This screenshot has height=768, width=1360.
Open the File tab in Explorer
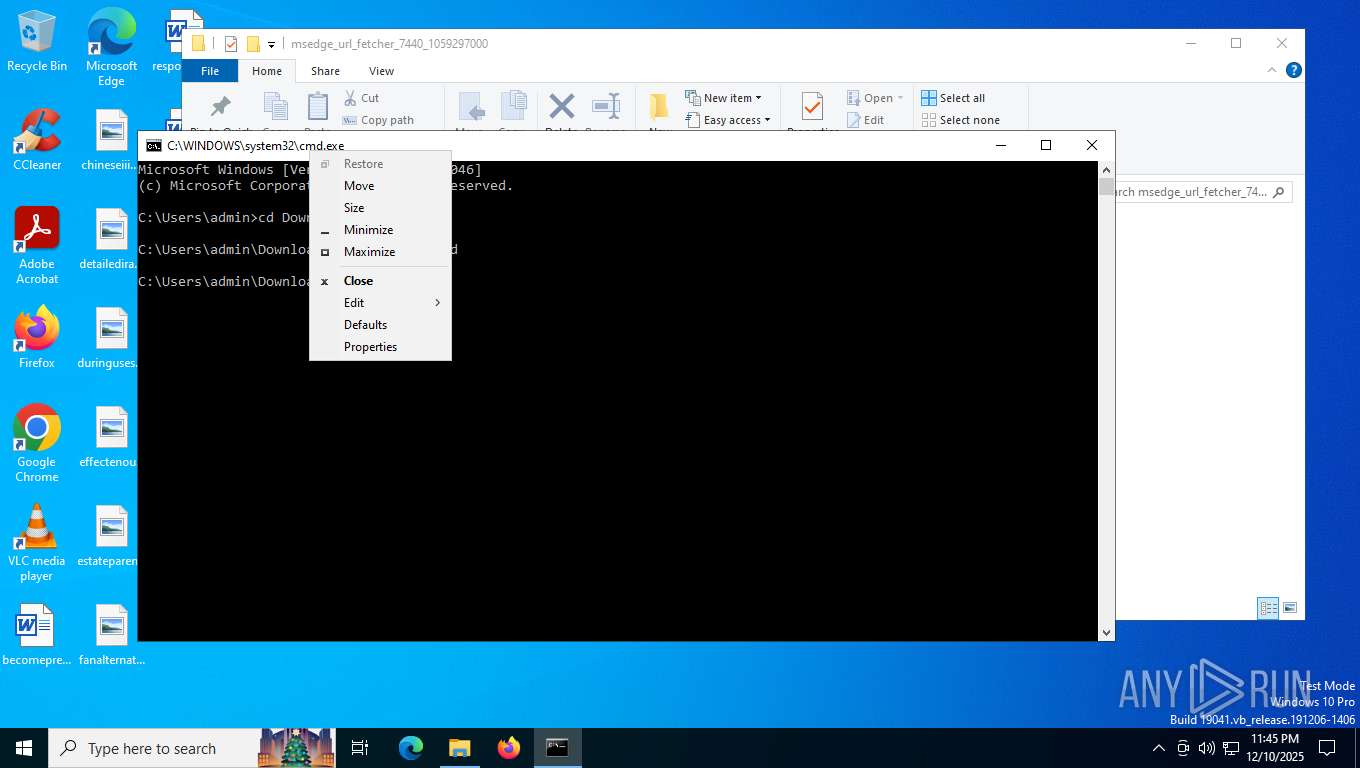210,71
